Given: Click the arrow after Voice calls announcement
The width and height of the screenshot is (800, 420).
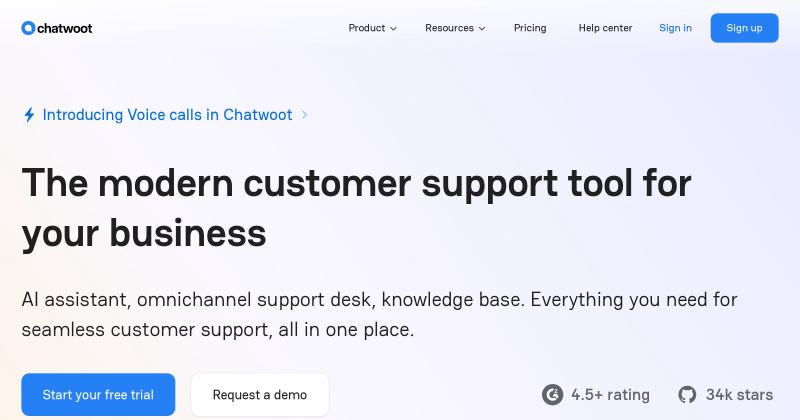Looking at the screenshot, I should click(x=305, y=115).
